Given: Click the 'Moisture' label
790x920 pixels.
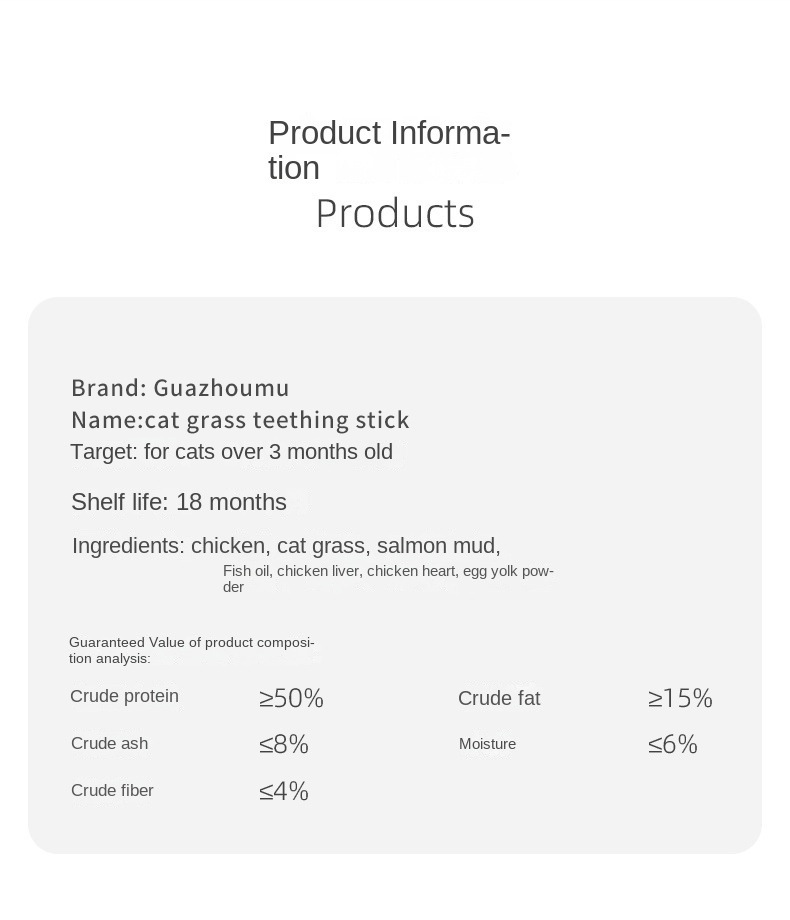Looking at the screenshot, I should pos(487,744).
